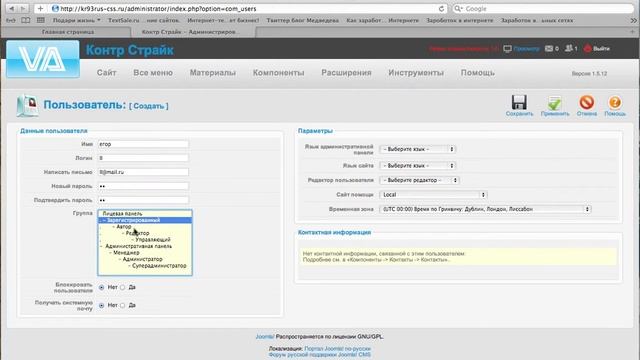Open Портал Joomla! по-русски link
Viewport: 640px width, 360px height.
pyautogui.click(x=338, y=349)
